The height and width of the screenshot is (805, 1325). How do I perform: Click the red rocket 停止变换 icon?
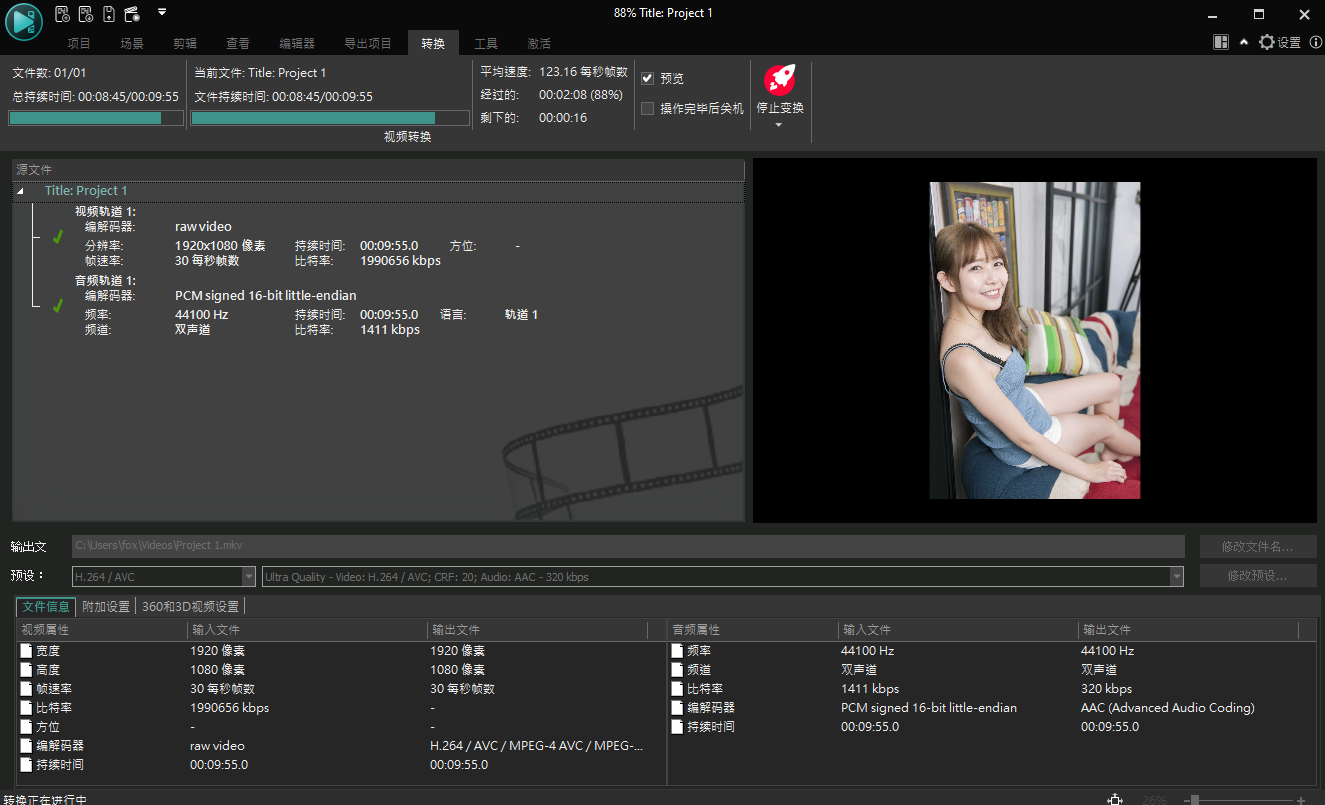780,80
